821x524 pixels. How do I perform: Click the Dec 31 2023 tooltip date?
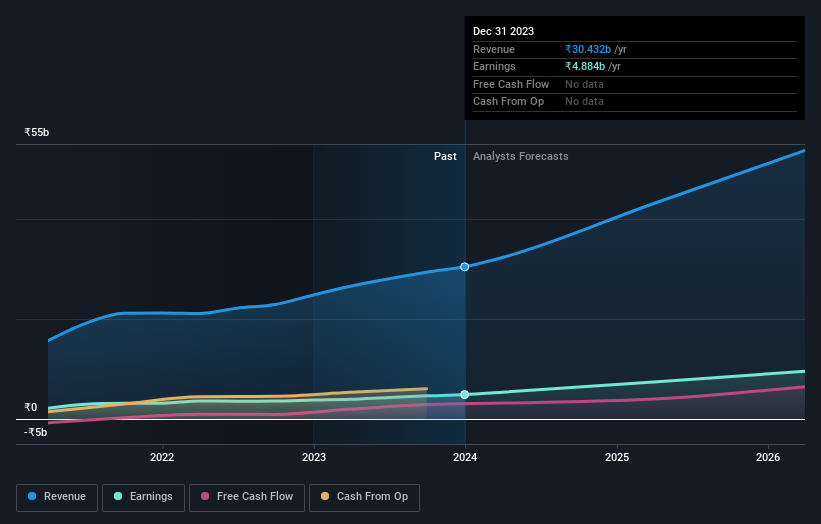pos(503,31)
